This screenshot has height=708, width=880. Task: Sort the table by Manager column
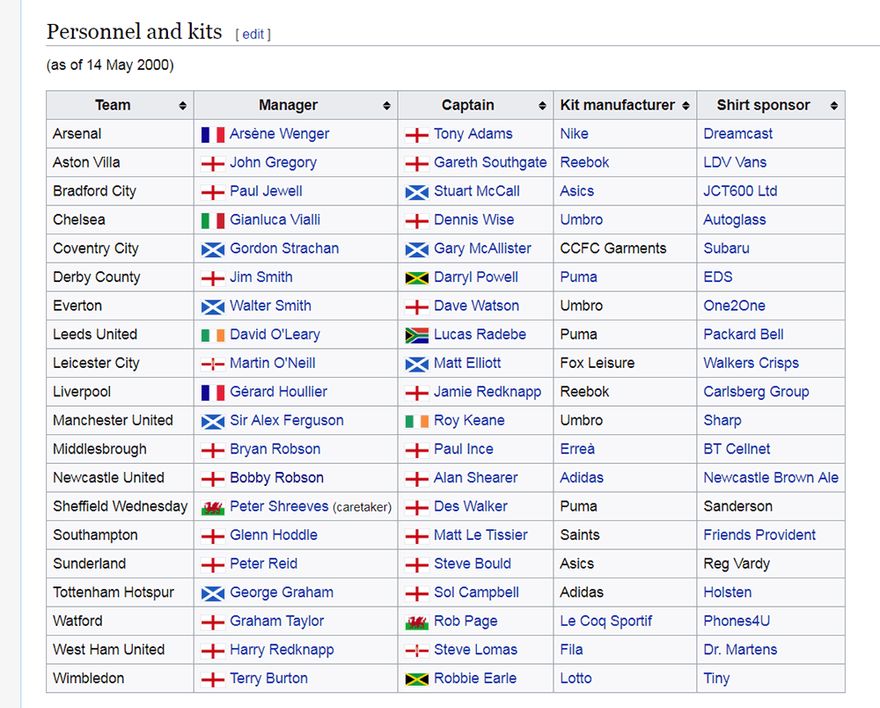click(386, 105)
